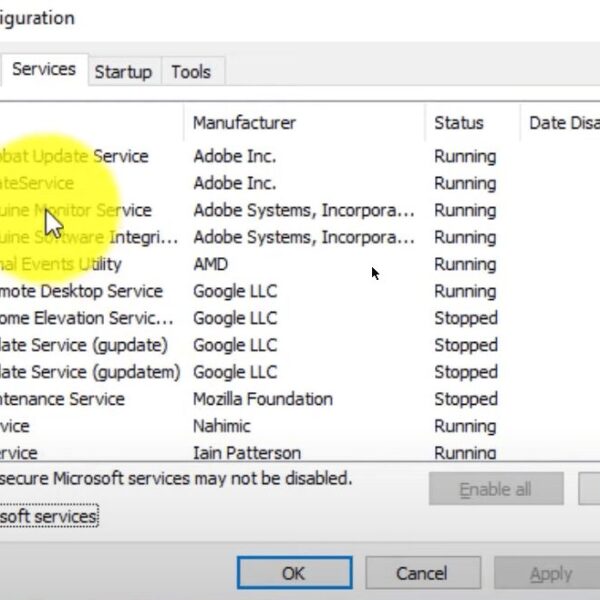Select the Update Service (gupdate) row name
Image resolution: width=600 pixels, height=600 pixels.
point(83,345)
